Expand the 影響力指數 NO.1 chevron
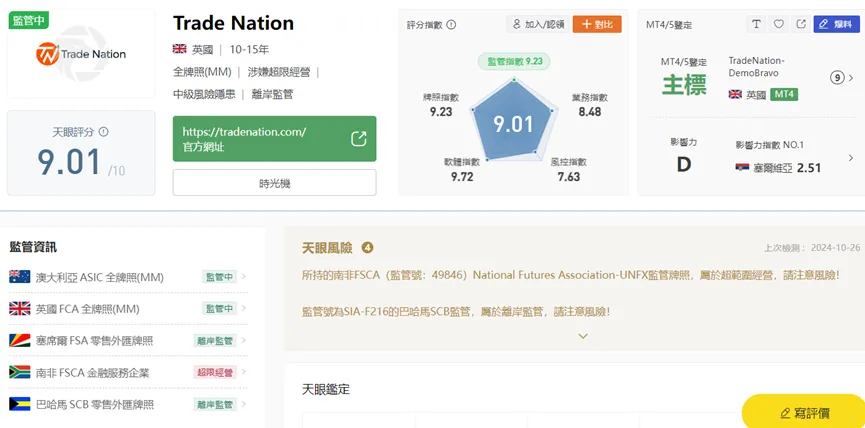Screen dimensions: 865x428 (x=851, y=158)
